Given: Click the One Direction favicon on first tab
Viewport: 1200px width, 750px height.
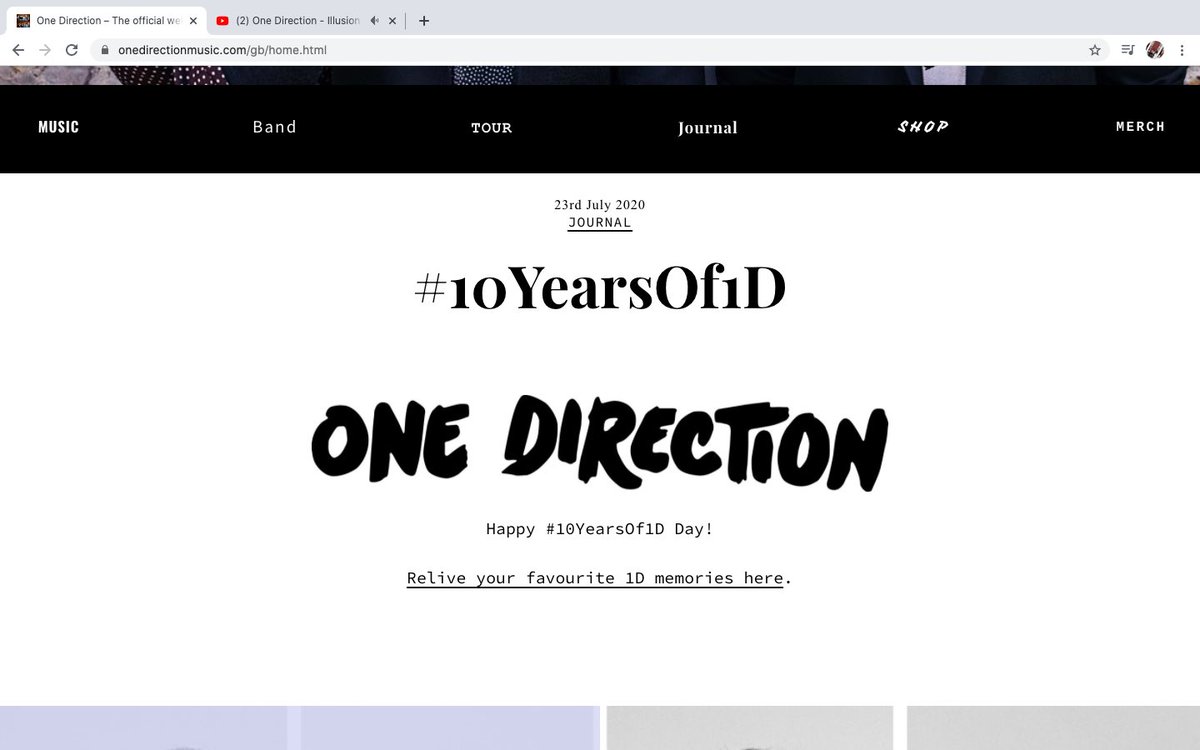Looking at the screenshot, I should [x=24, y=20].
